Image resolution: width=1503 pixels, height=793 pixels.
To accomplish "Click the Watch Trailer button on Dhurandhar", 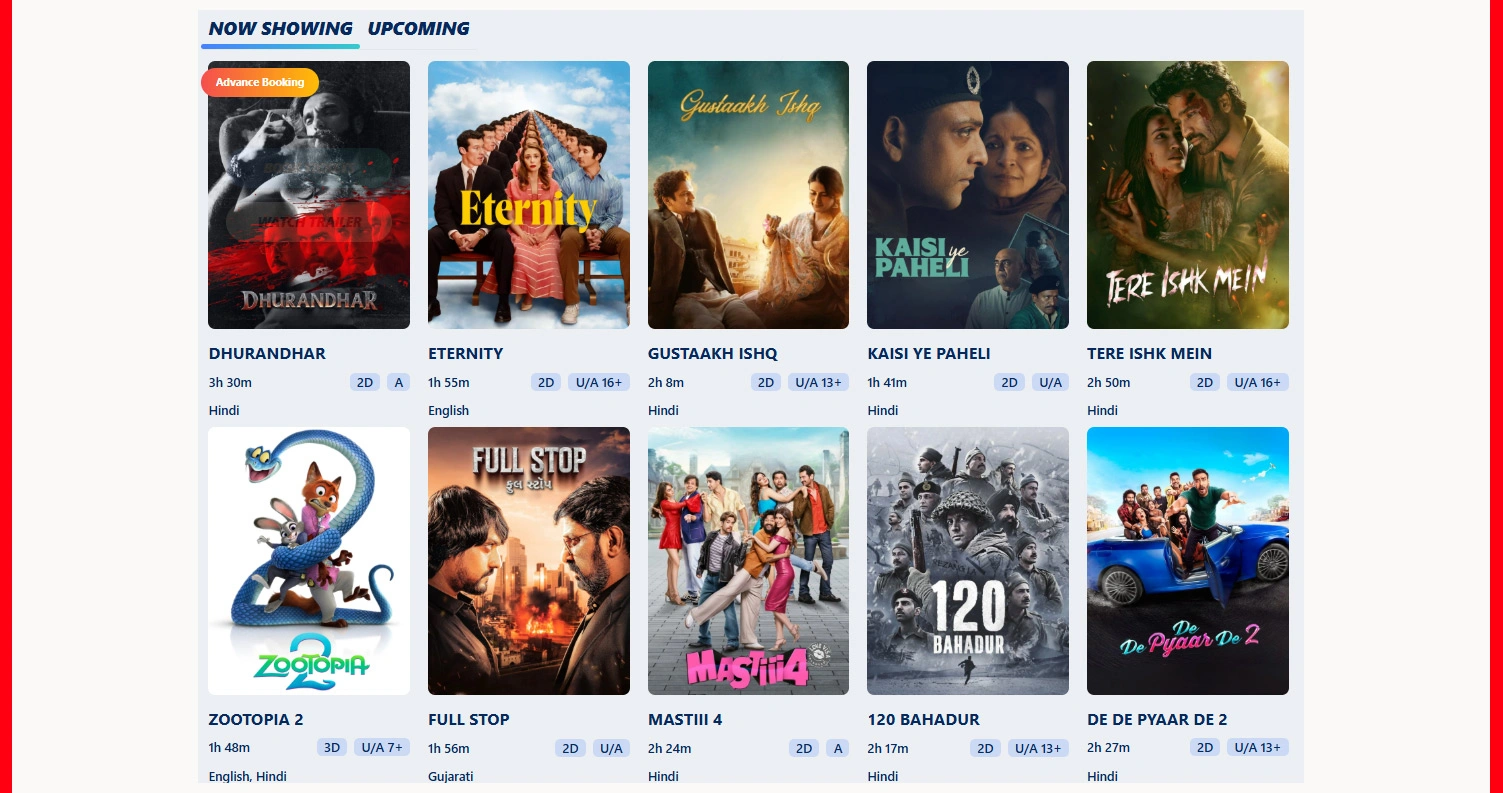I will 309,222.
